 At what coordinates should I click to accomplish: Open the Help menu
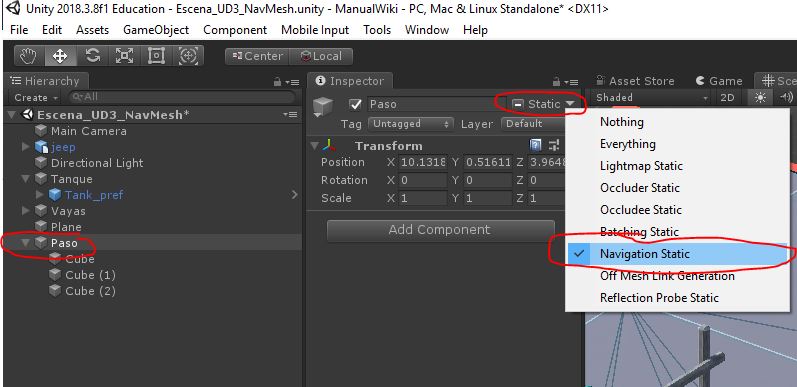click(x=475, y=30)
